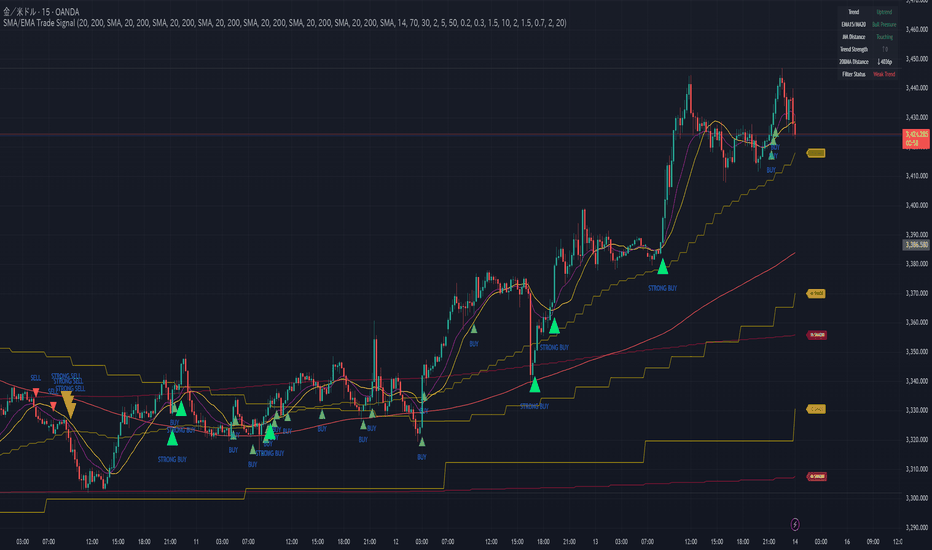The width and height of the screenshot is (932, 550).
Task: Click the gray price label 3,386.580
Action: coord(916,244)
